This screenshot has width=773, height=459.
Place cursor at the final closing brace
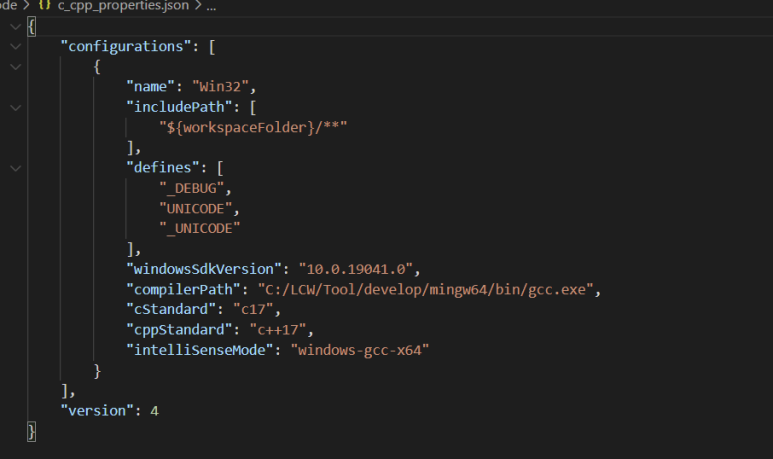pyautogui.click(x=32, y=432)
